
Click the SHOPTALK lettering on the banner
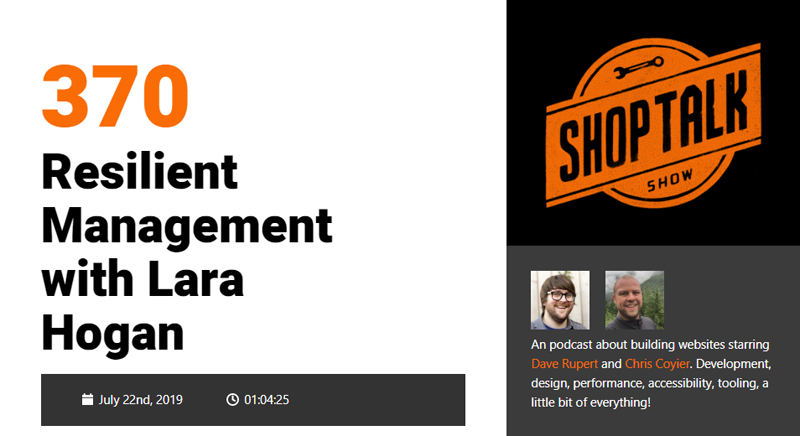(x=655, y=125)
